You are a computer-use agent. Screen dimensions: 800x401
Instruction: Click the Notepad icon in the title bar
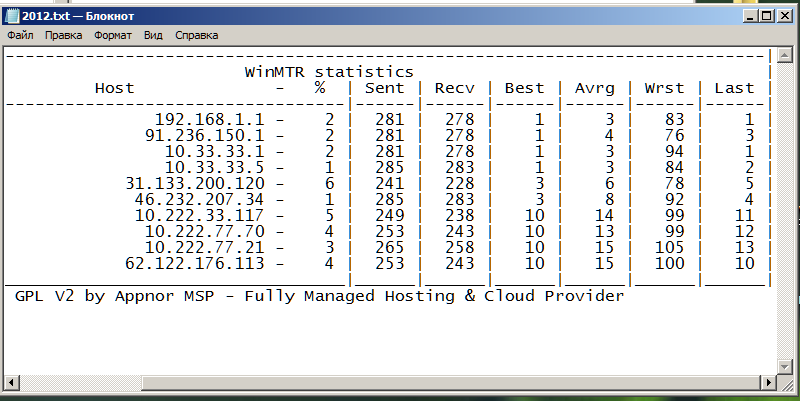[10, 15]
